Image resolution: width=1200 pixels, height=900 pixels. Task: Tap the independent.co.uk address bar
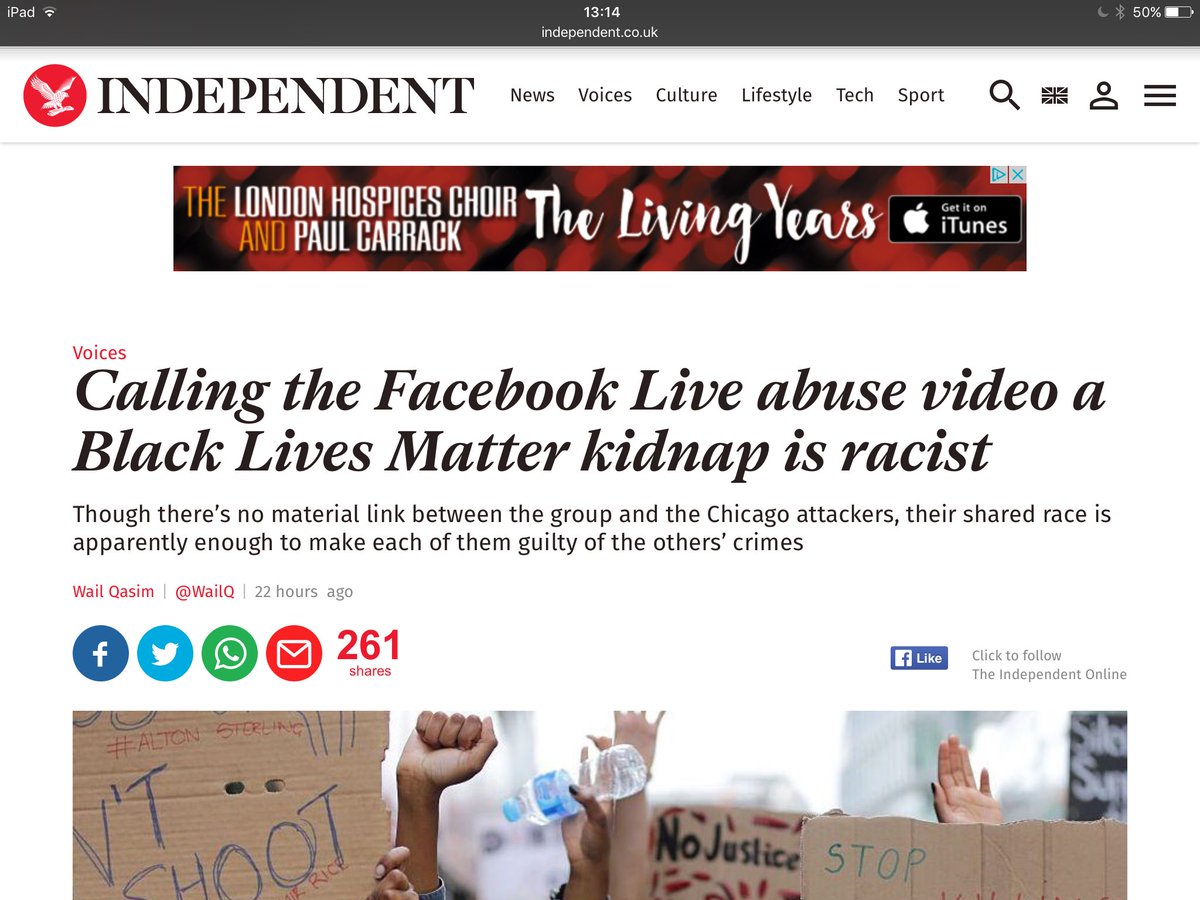pyautogui.click(x=600, y=32)
